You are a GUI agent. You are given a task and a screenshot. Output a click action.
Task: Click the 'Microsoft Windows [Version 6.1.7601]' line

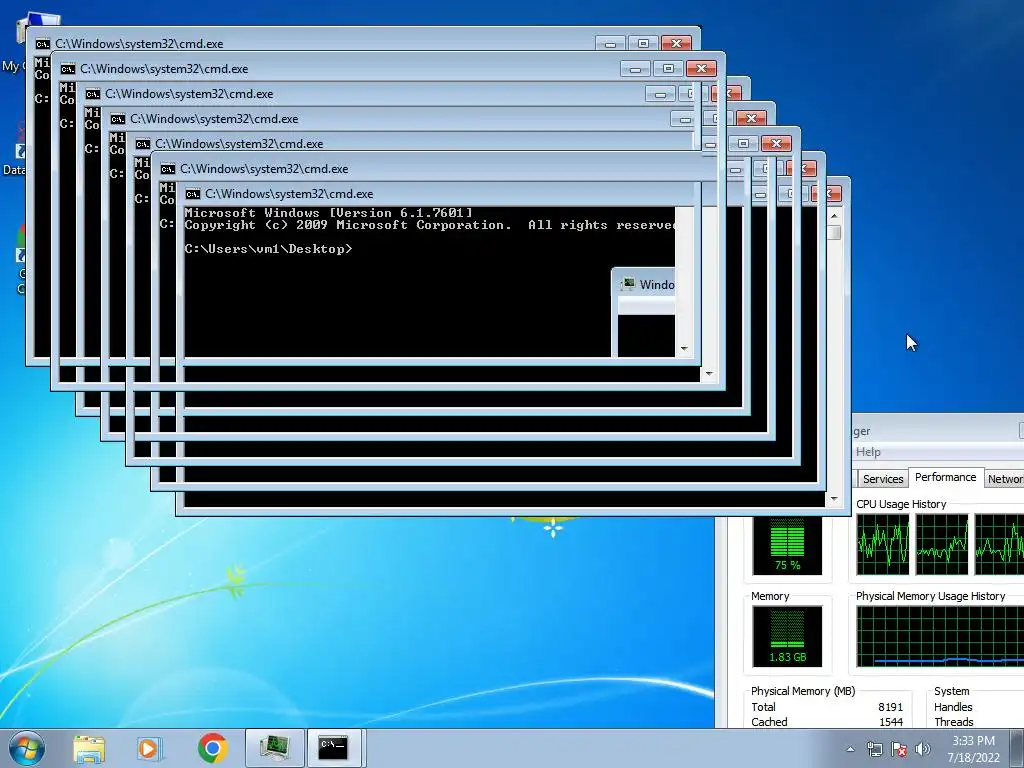pos(328,213)
